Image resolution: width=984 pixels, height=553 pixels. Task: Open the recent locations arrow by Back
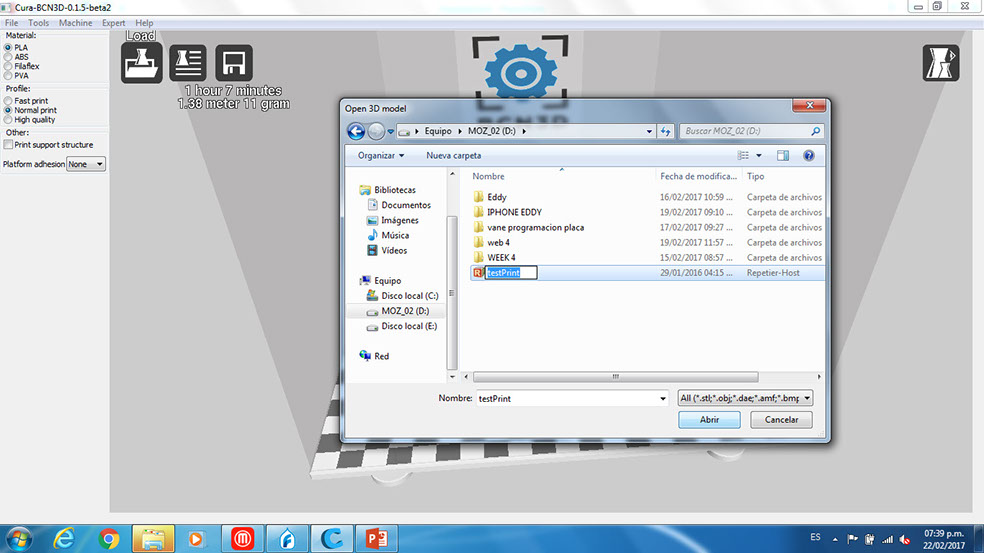click(x=390, y=132)
